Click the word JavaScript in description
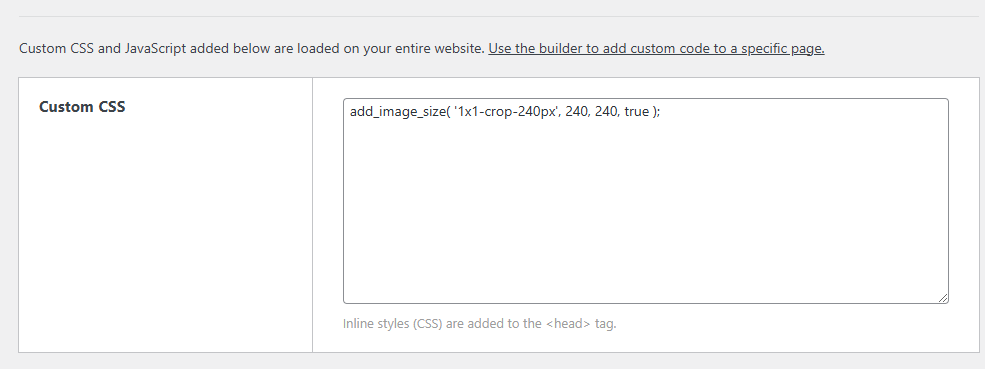The width and height of the screenshot is (985, 369). tap(155, 48)
